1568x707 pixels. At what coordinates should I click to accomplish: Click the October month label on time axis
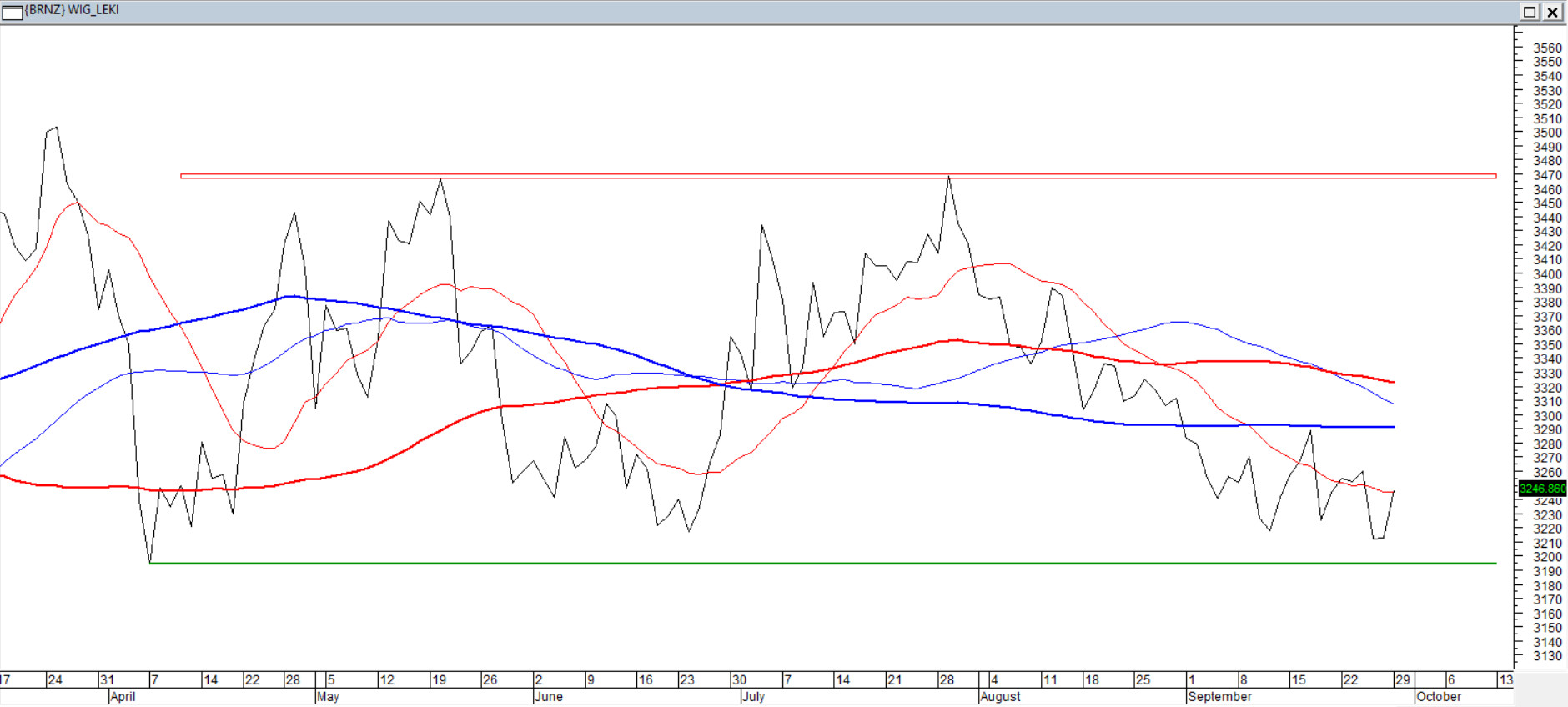tap(1439, 697)
